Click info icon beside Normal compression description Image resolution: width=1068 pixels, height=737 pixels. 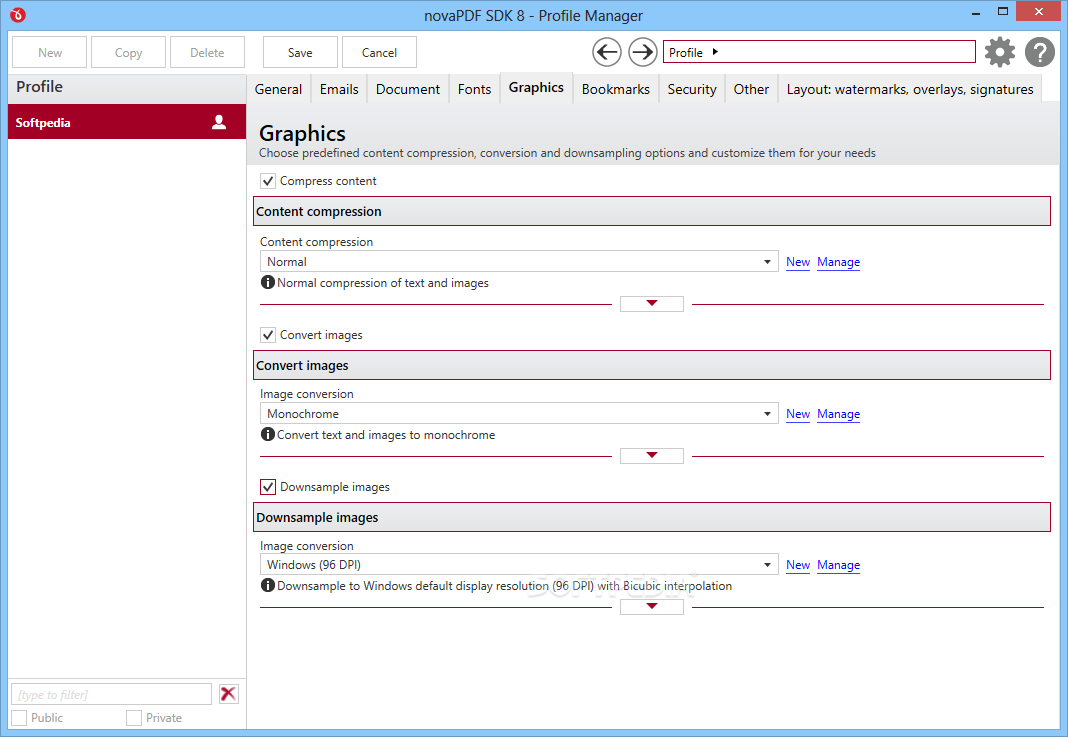coord(268,282)
